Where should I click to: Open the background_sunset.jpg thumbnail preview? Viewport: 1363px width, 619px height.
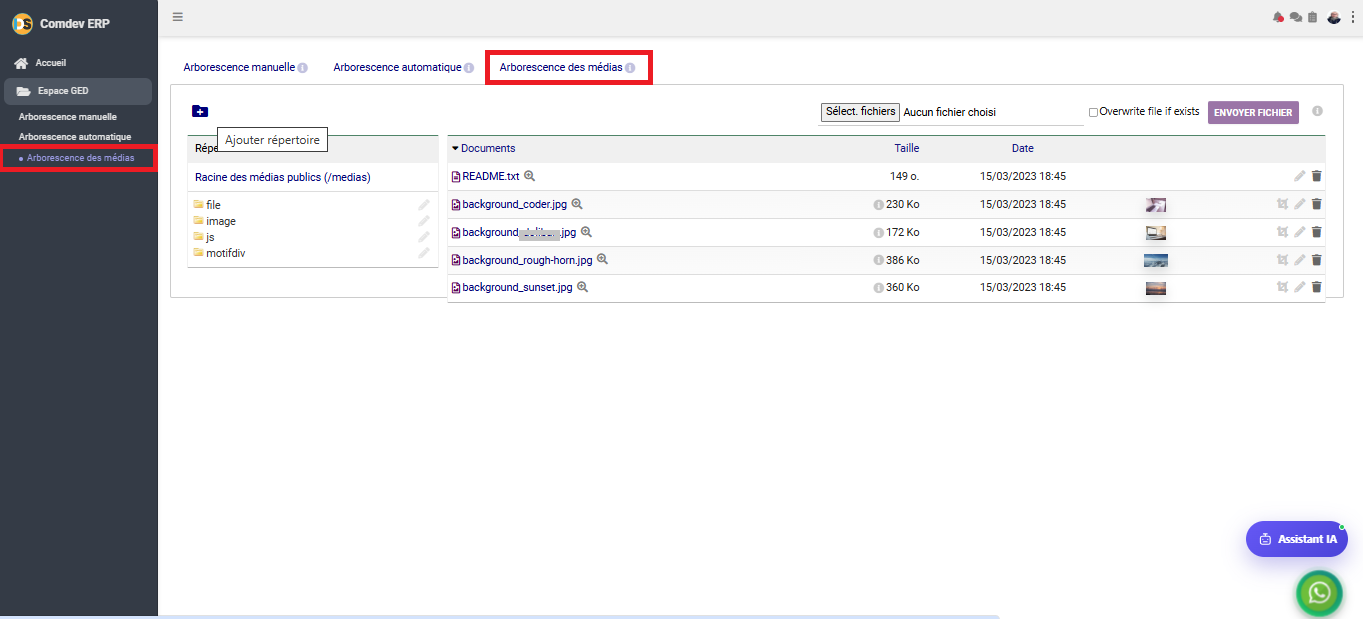coord(1155,288)
